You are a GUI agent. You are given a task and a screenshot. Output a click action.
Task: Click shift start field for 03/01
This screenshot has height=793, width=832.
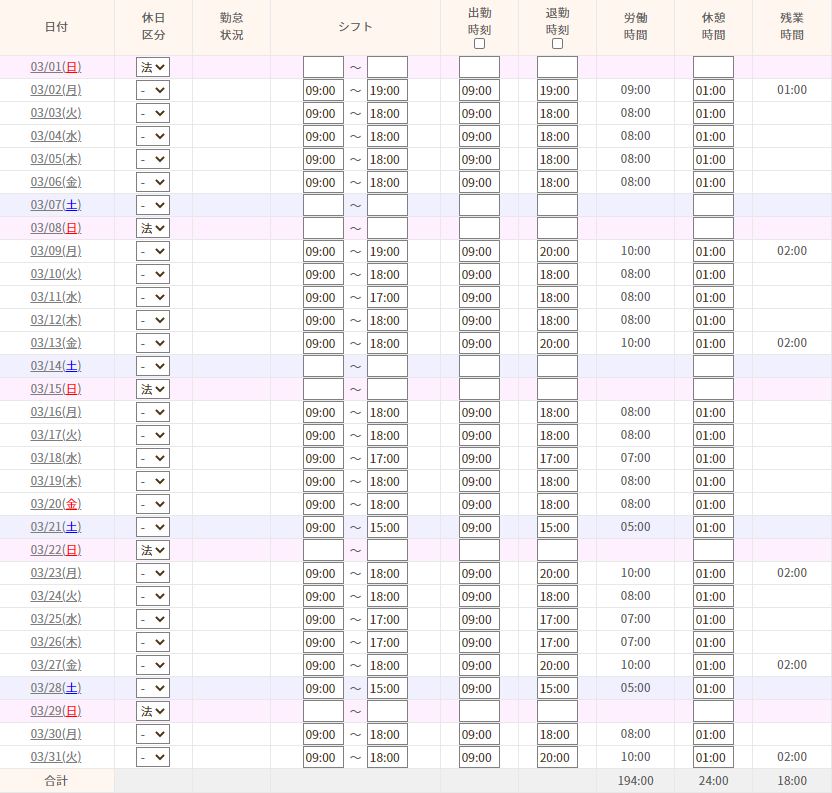[323, 67]
